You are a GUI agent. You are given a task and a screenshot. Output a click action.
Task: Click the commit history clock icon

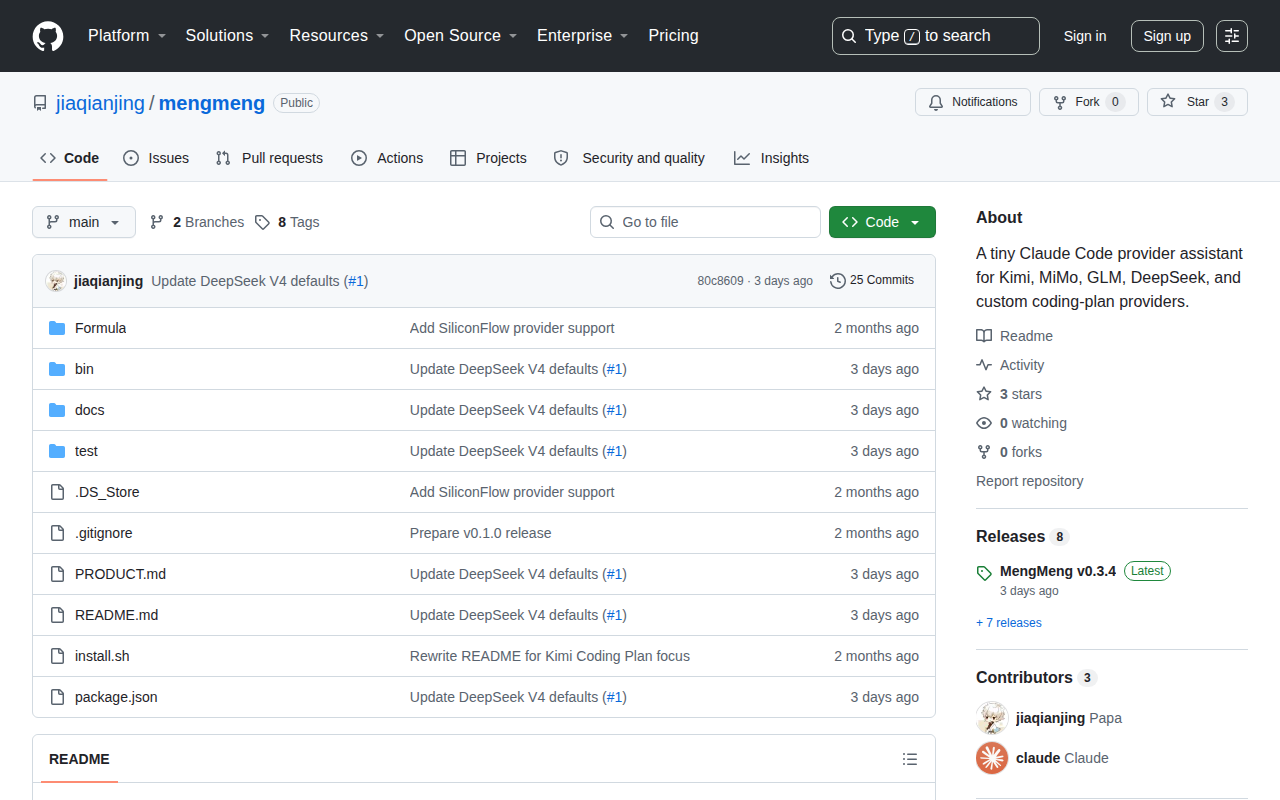838,281
